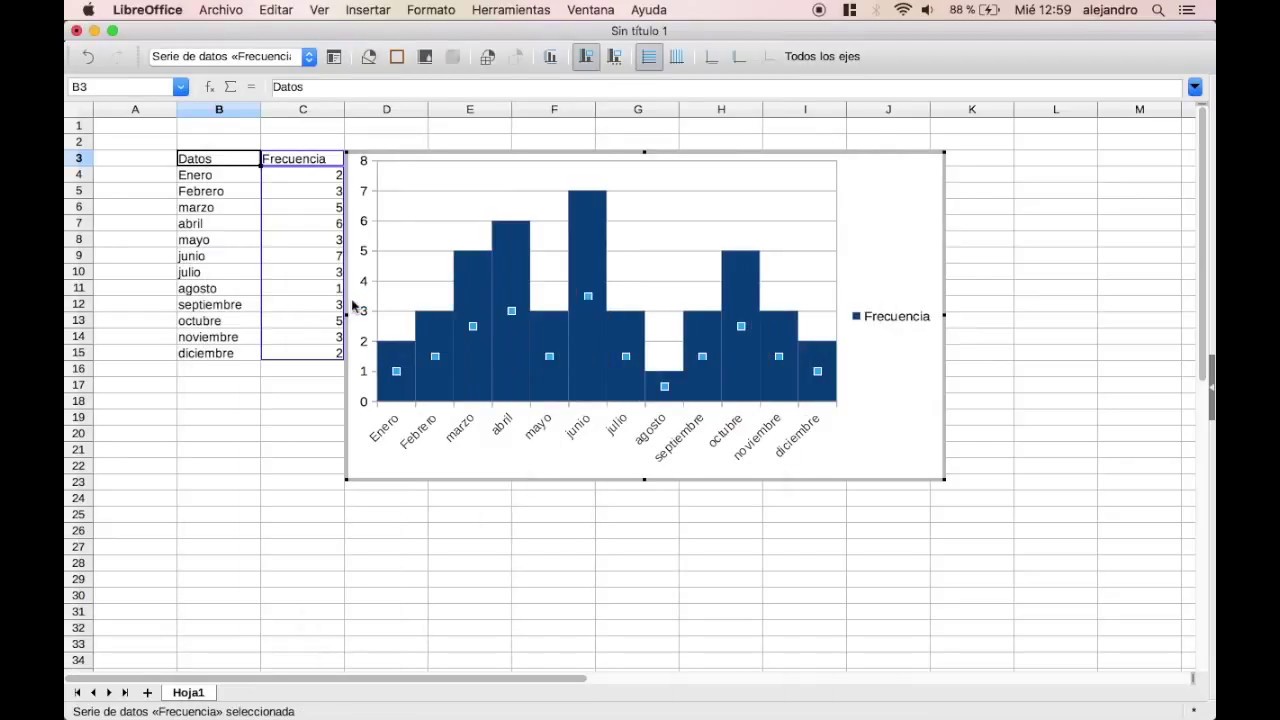Click next sheet navigation arrow
The height and width of the screenshot is (720, 1280).
[109, 692]
